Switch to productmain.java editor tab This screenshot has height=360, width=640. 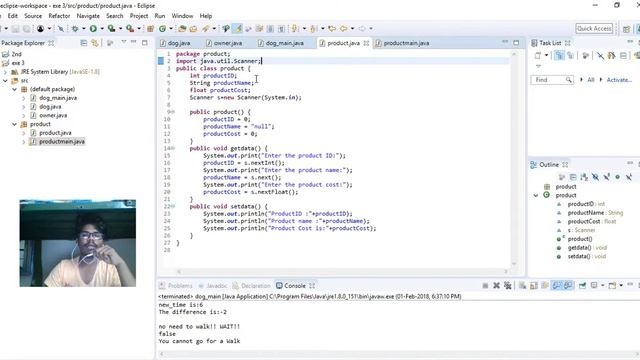click(x=406, y=43)
